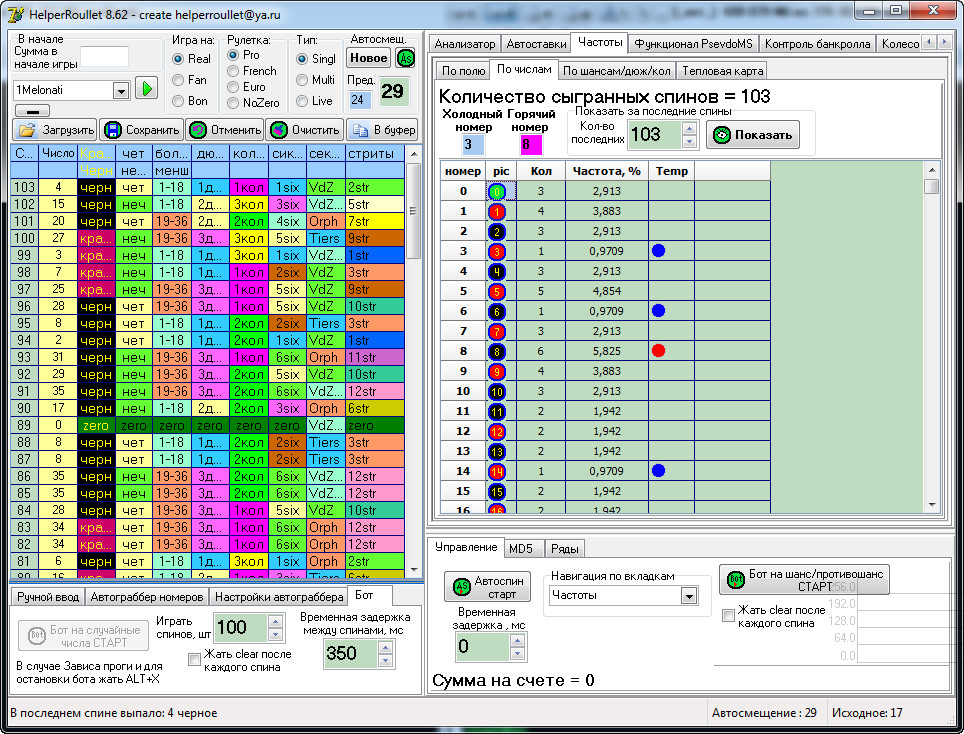Click the green play arrow next to 1Melonati
This screenshot has width=964, height=734.
point(147,89)
